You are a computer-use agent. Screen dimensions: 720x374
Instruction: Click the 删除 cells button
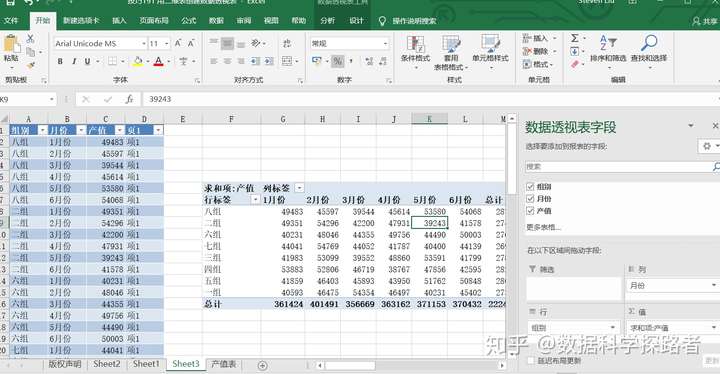pyautogui.click(x=540, y=51)
